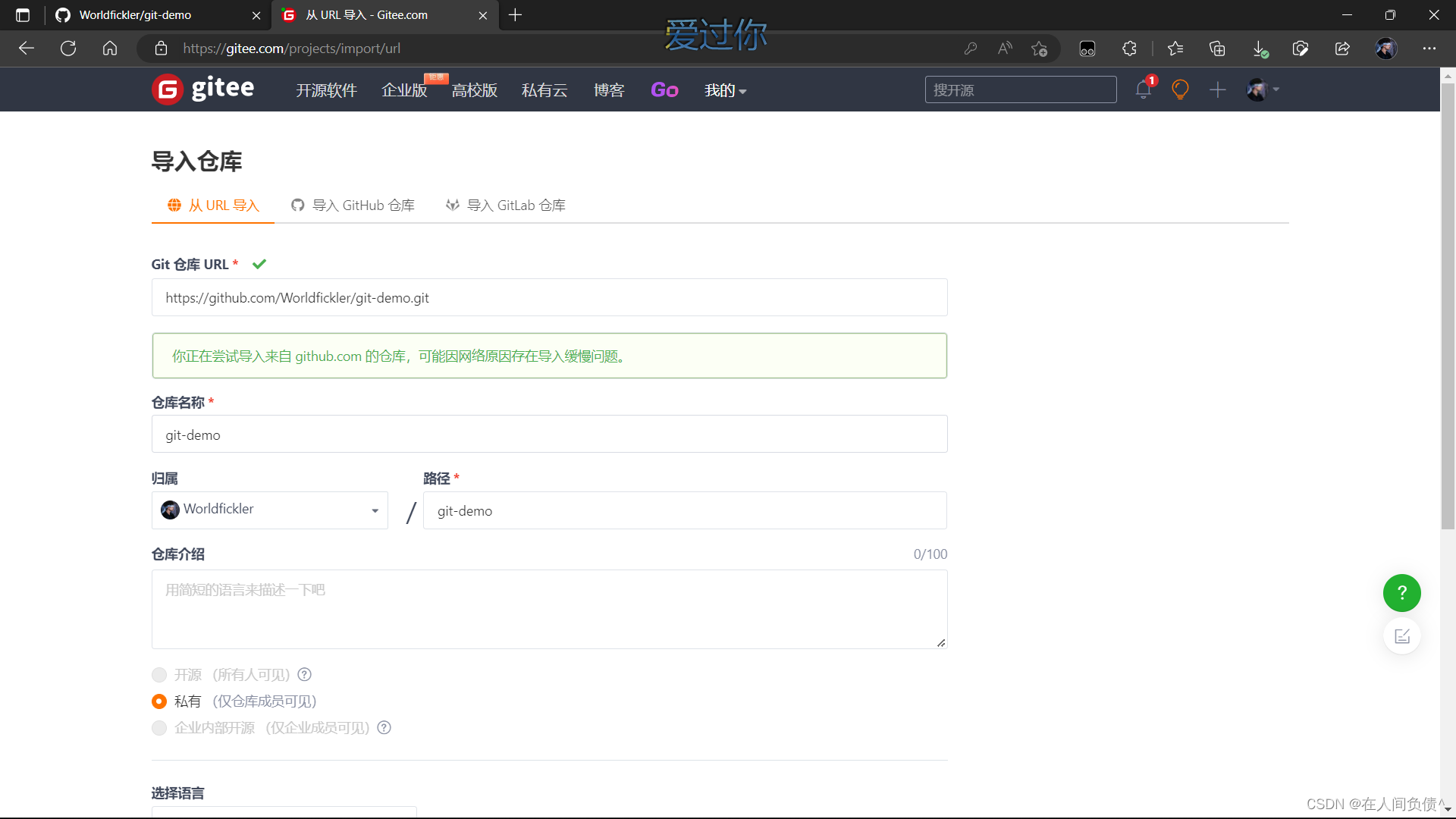Click the Gitee logo in header
Image resolution: width=1456 pixels, height=819 pixels.
click(203, 89)
